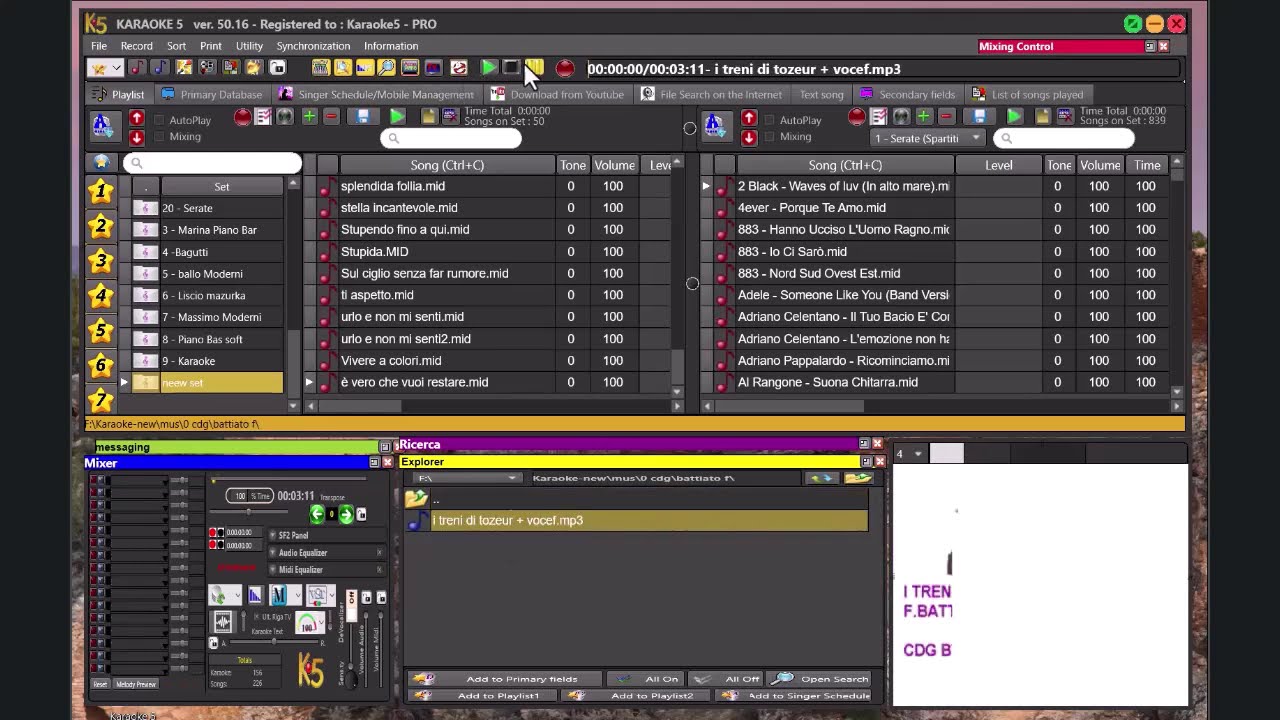Add a song with second playlist's green plus
The image size is (1280, 720).
pyautogui.click(x=923, y=117)
